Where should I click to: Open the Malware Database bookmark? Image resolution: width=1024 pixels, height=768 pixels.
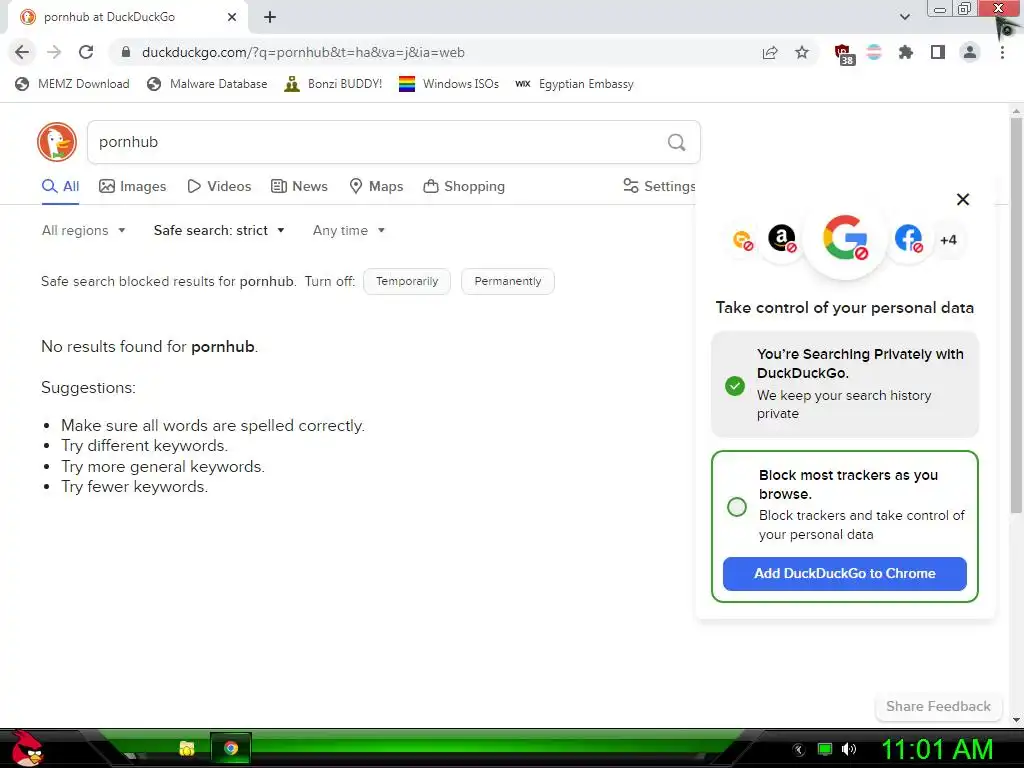point(207,84)
